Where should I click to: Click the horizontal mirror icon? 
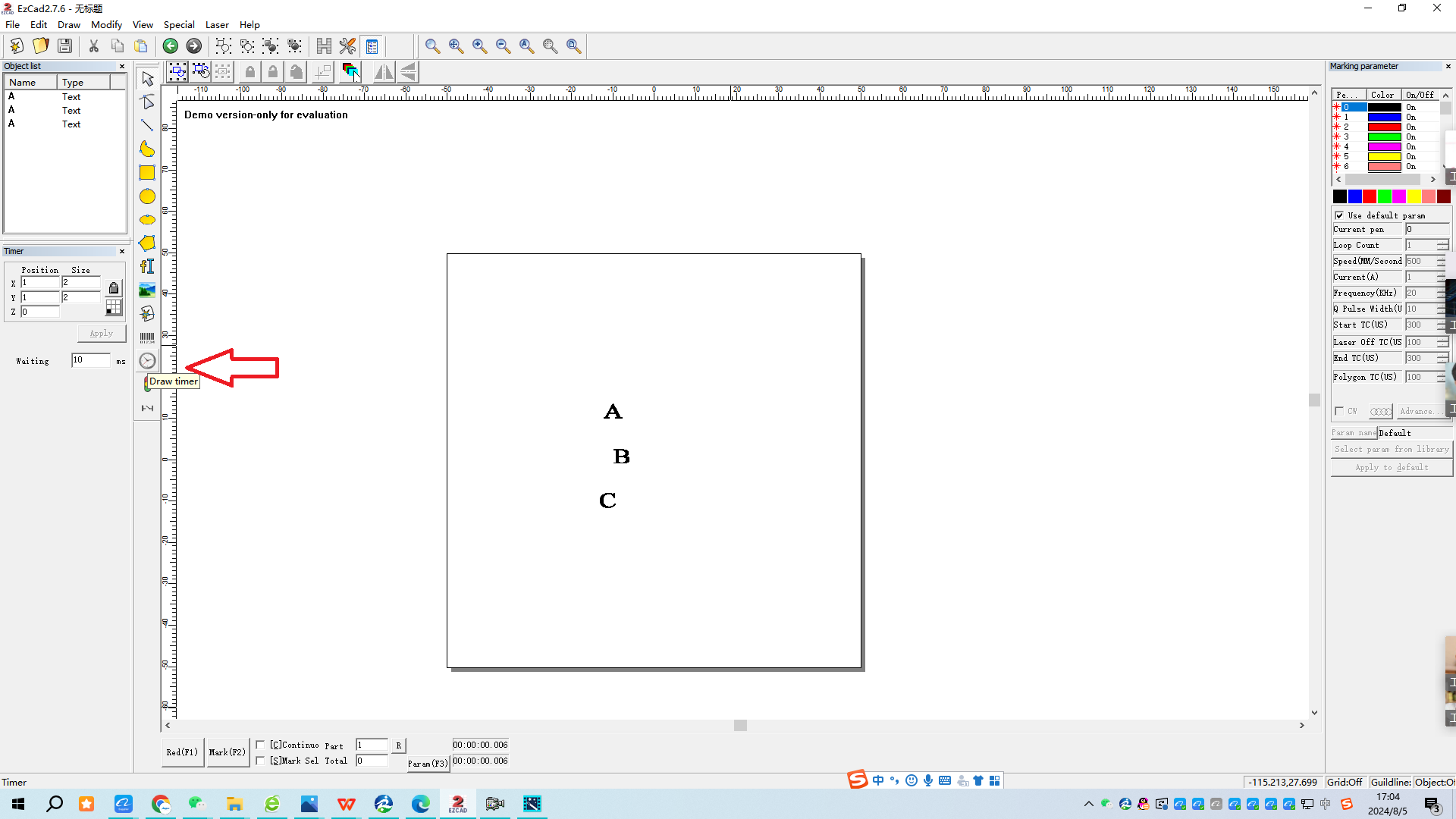384,72
